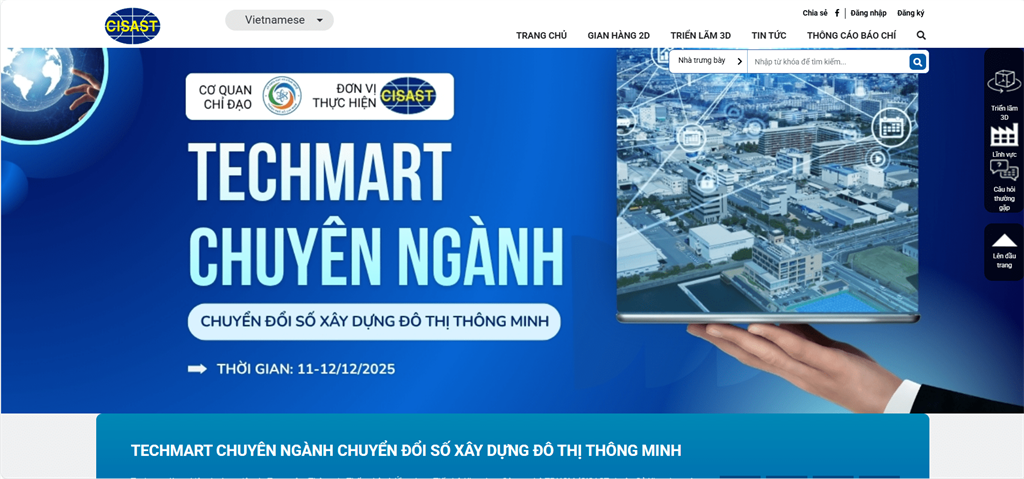The height and width of the screenshot is (479, 1024).
Task: Focus the keyword search input field
Action: tap(827, 62)
